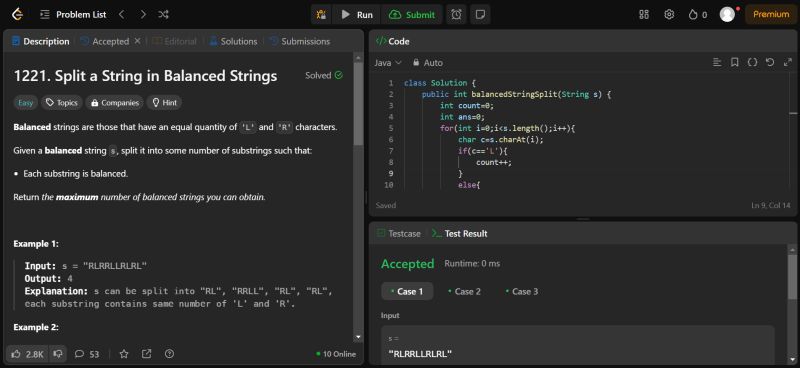Open the Editorial tab
The height and width of the screenshot is (368, 800).
pyautogui.click(x=174, y=41)
